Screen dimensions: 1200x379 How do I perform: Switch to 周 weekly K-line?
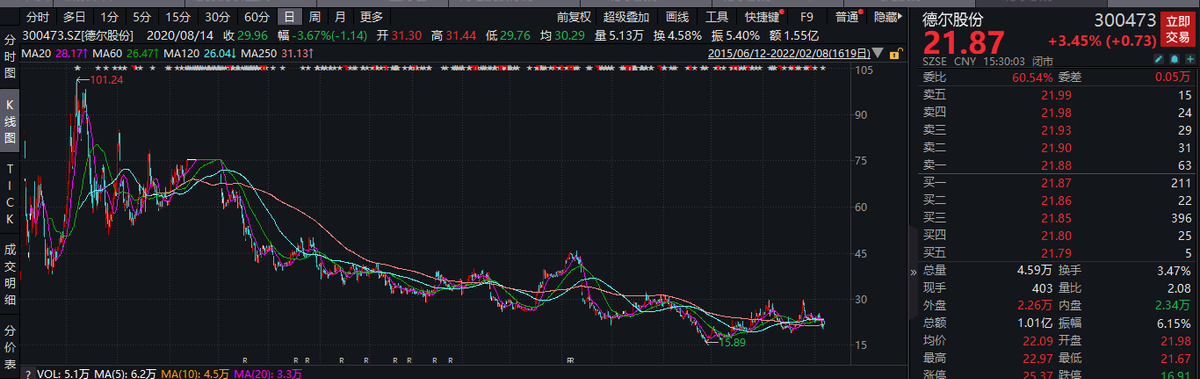(x=315, y=16)
